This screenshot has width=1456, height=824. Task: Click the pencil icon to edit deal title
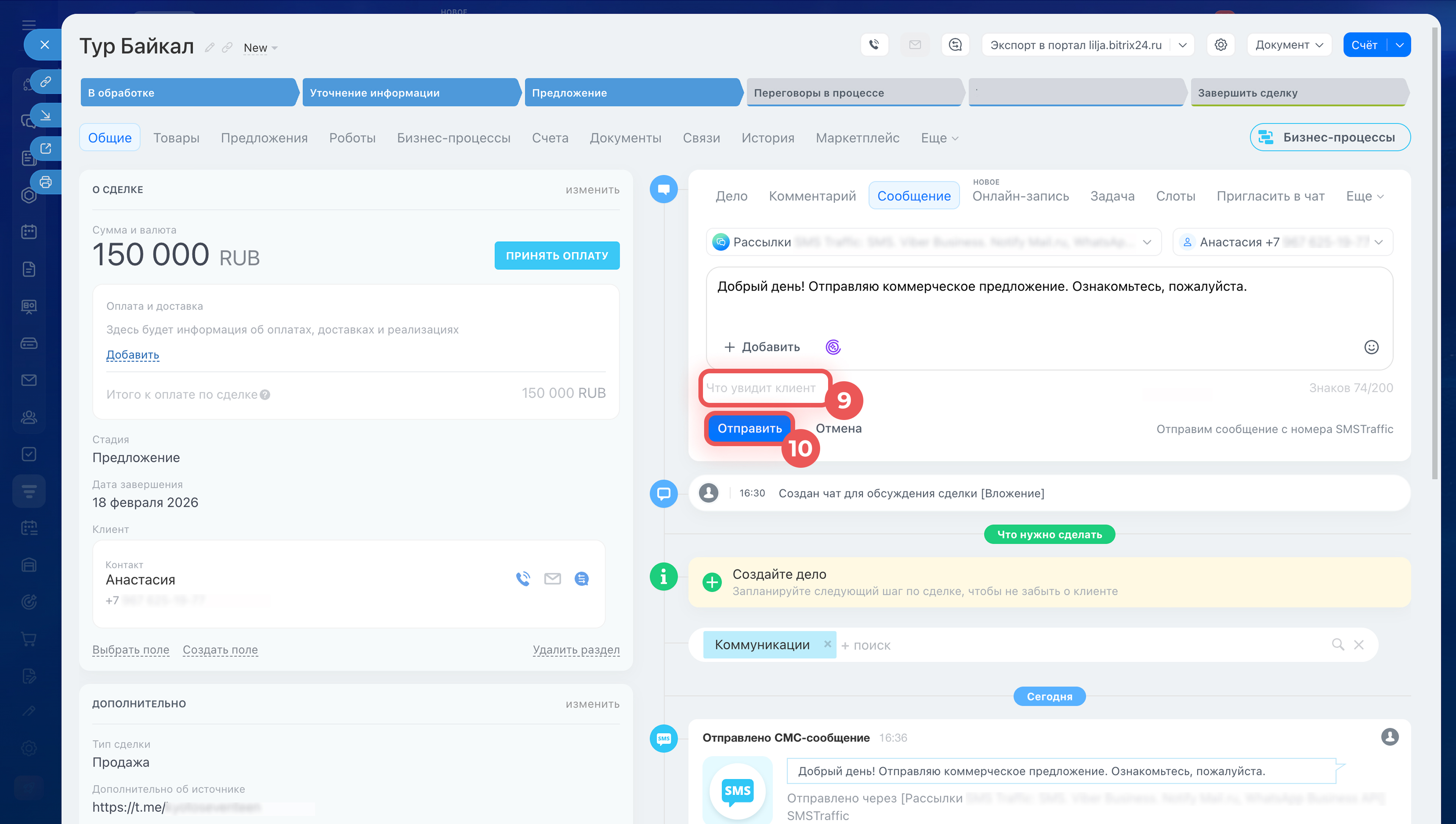click(209, 47)
